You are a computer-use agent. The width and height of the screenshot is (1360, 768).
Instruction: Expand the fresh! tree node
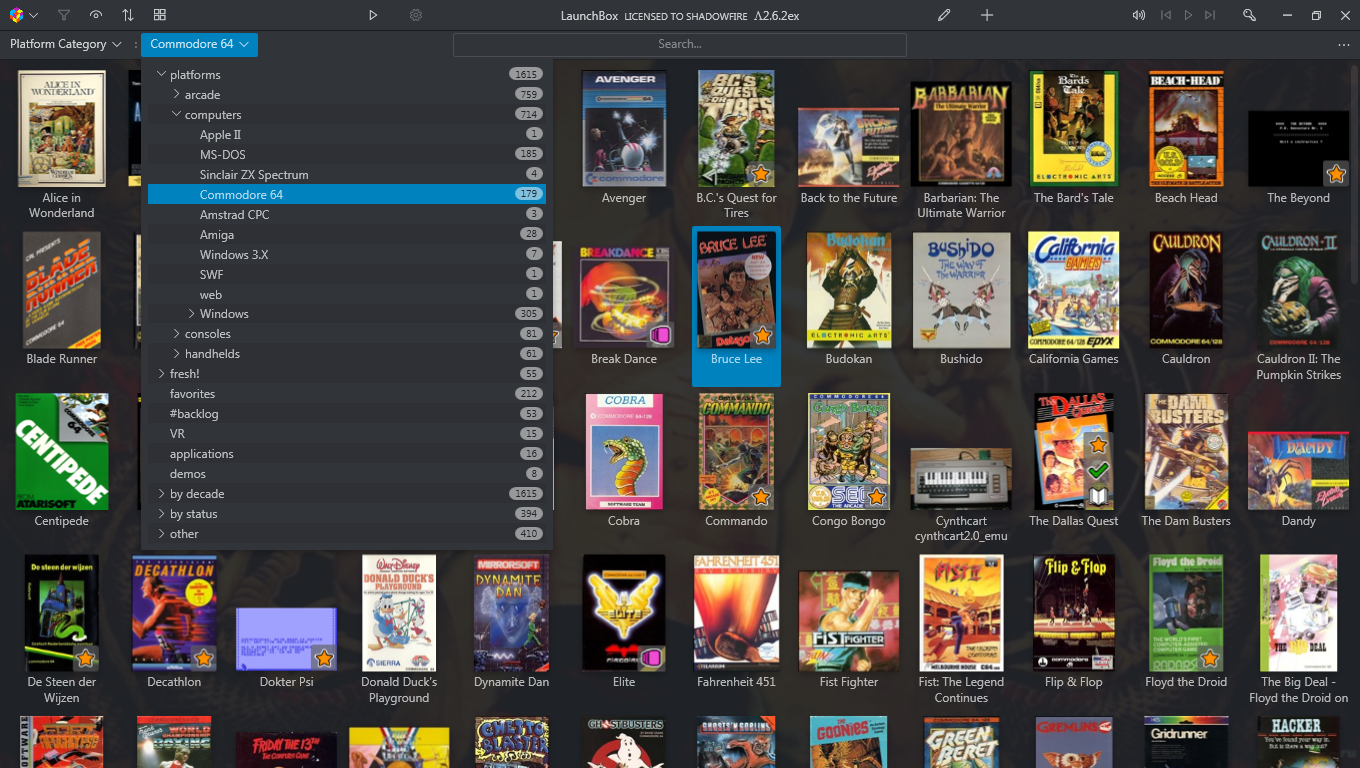pyautogui.click(x=161, y=374)
